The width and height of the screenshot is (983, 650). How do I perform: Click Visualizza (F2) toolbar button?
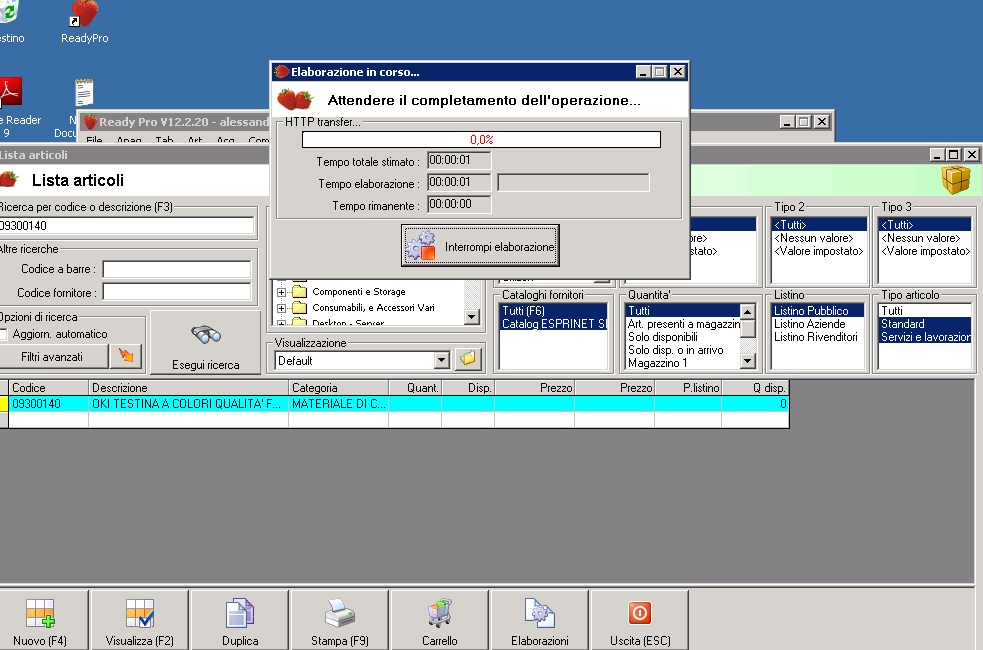139,621
